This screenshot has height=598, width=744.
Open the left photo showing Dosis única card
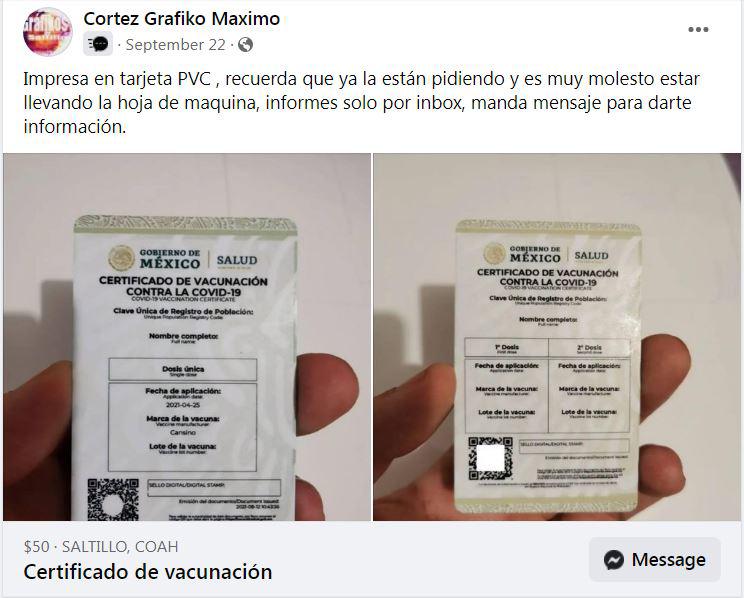(187, 337)
